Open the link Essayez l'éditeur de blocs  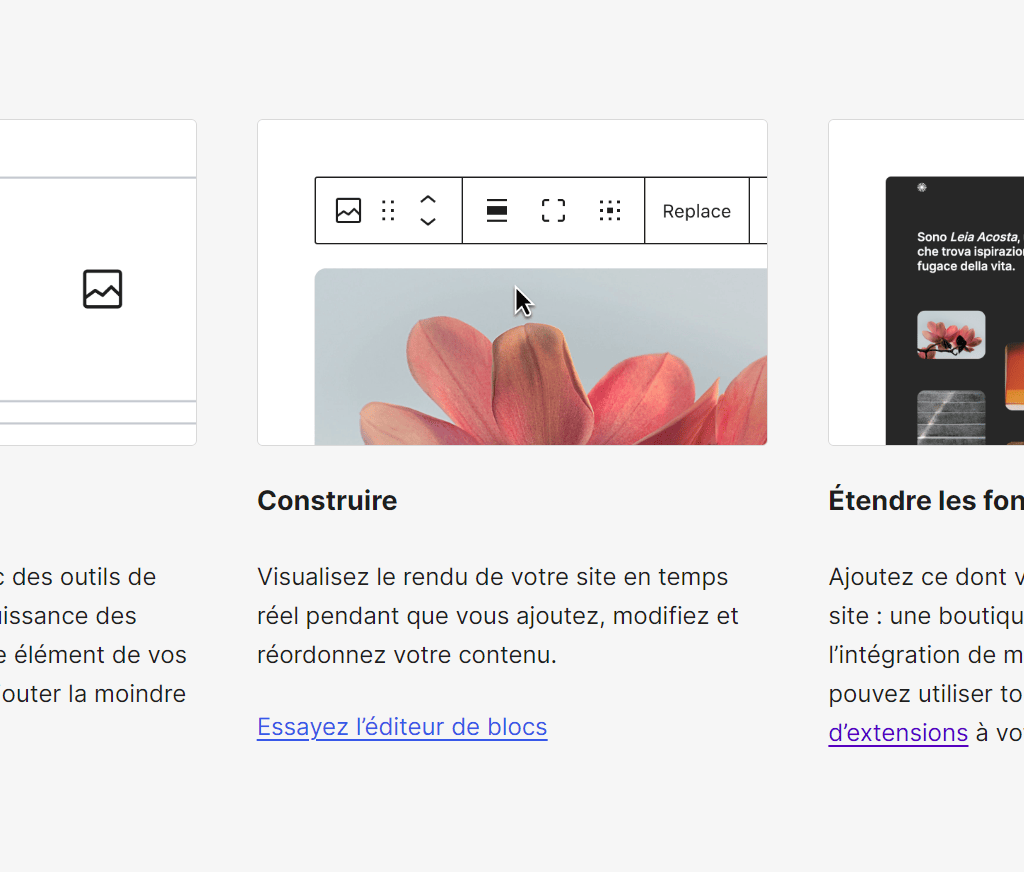402,727
